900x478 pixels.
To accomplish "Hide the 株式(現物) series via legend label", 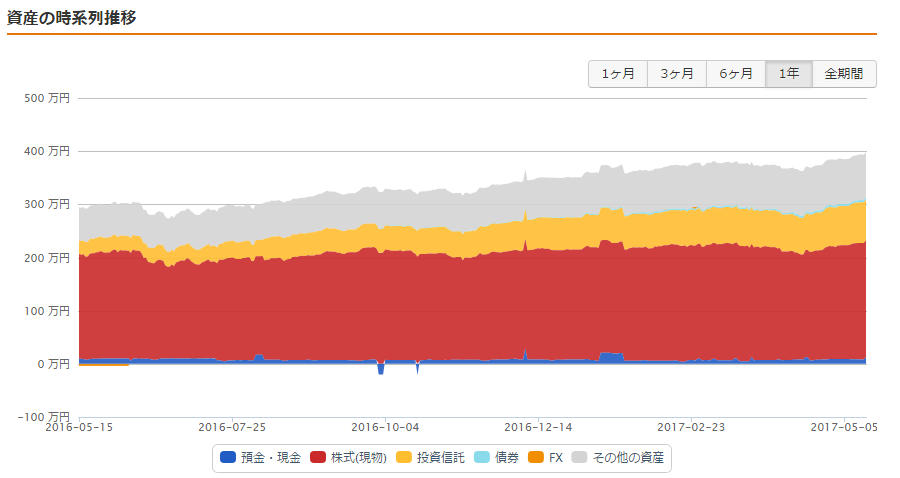I will coord(359,458).
